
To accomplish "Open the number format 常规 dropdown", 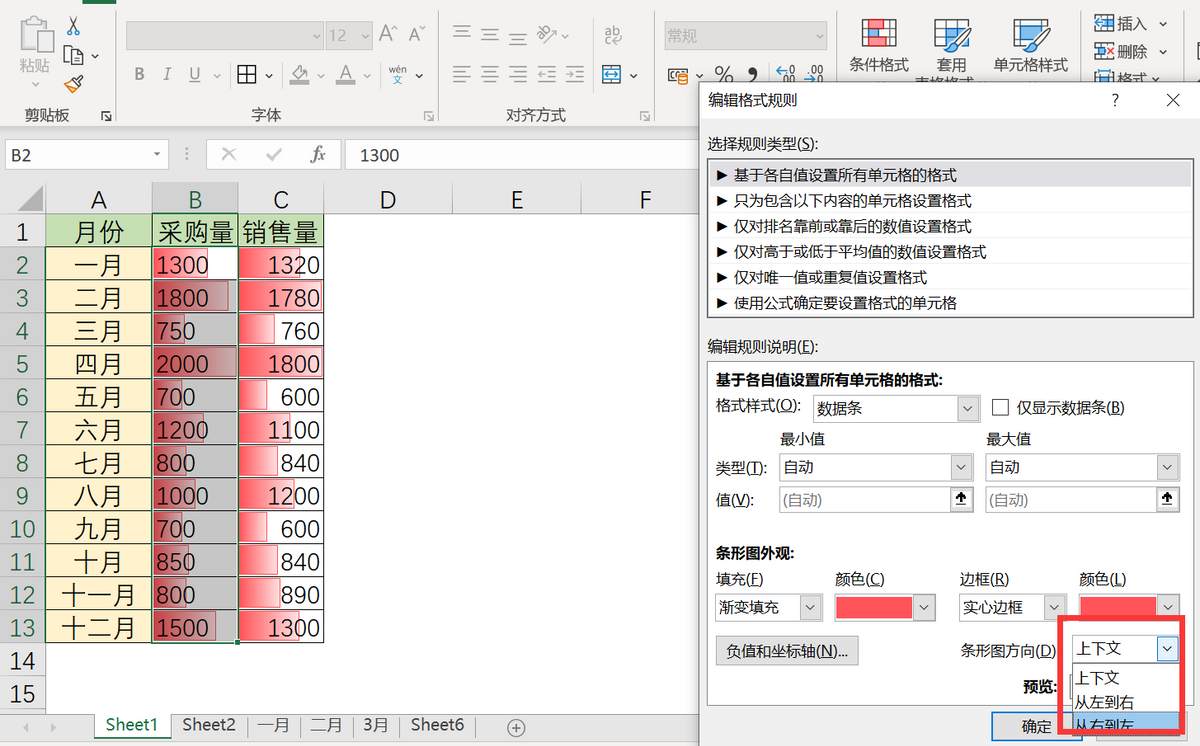I will [819, 35].
